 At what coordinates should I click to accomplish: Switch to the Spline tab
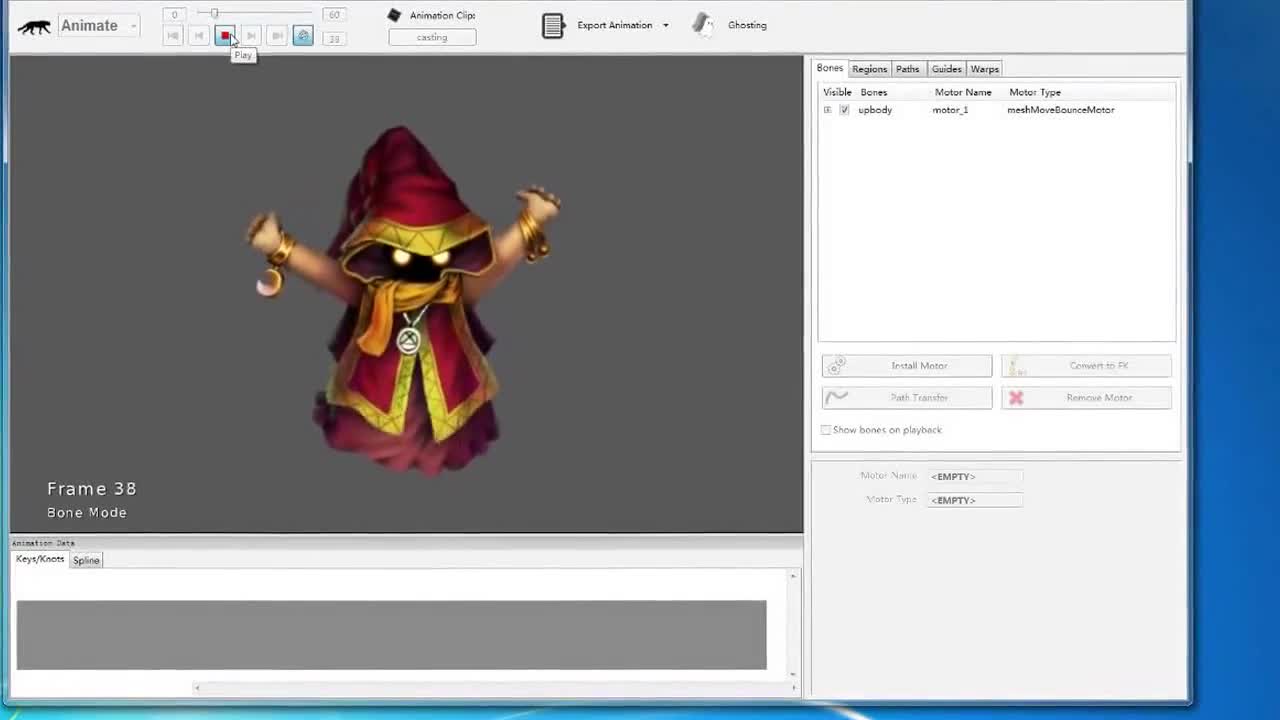coord(86,560)
